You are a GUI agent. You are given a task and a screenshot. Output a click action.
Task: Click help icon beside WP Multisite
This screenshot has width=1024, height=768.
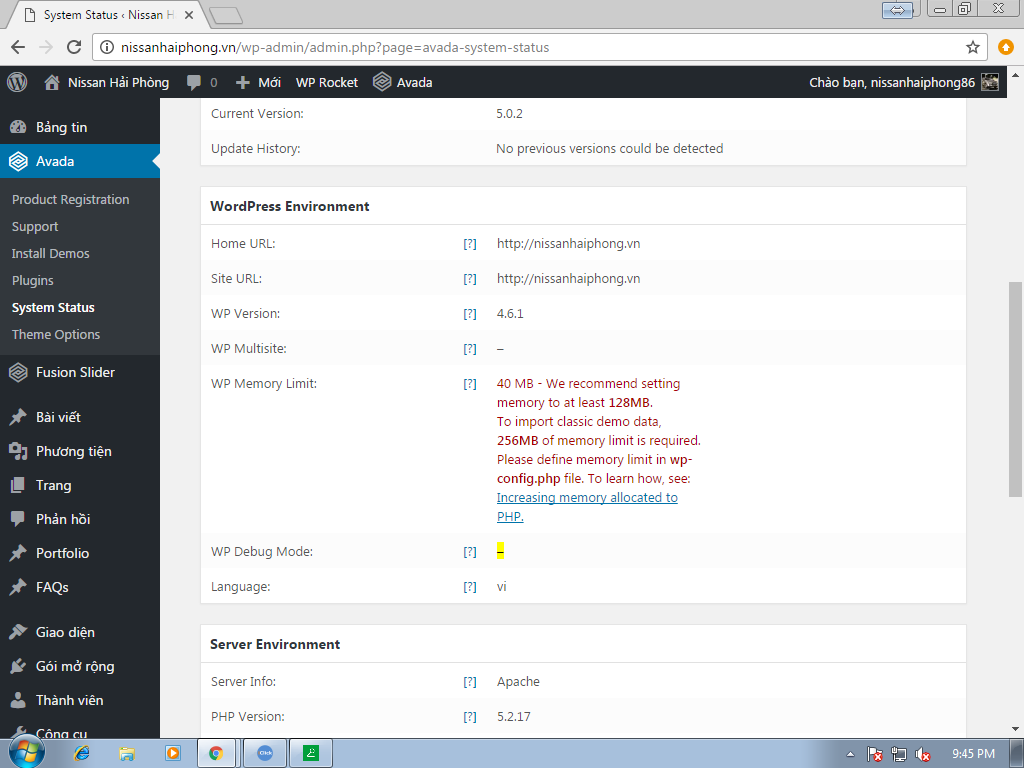coord(470,349)
